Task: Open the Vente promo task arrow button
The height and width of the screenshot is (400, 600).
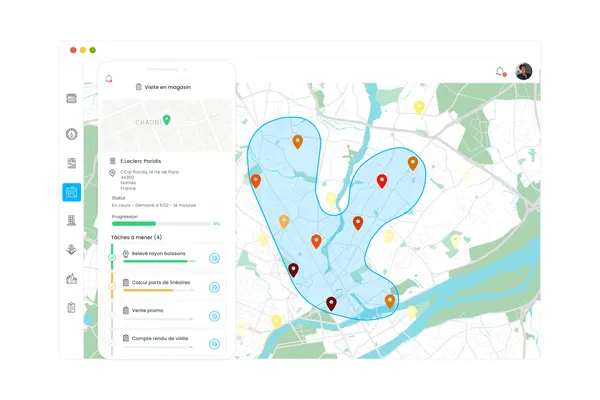Action: pos(215,316)
